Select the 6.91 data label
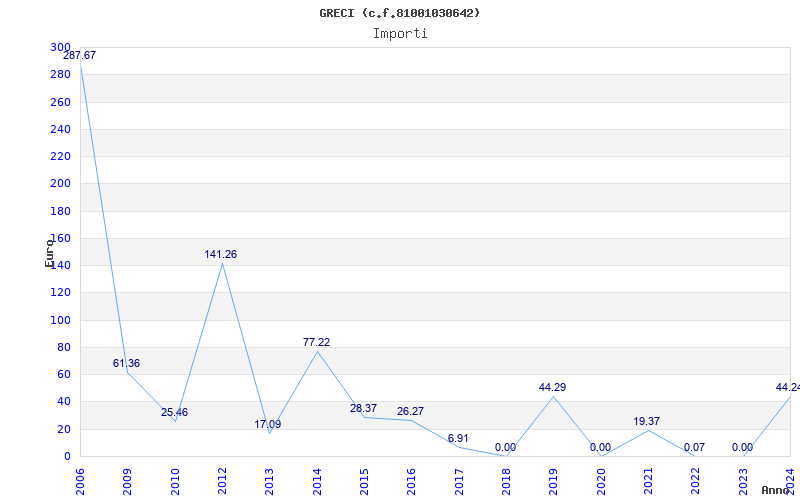 coord(458,438)
